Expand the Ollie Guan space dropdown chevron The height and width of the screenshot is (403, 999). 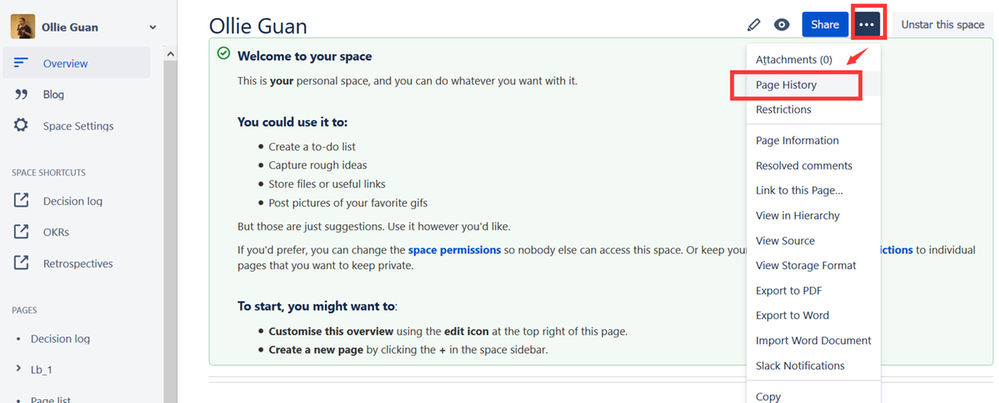[152, 27]
